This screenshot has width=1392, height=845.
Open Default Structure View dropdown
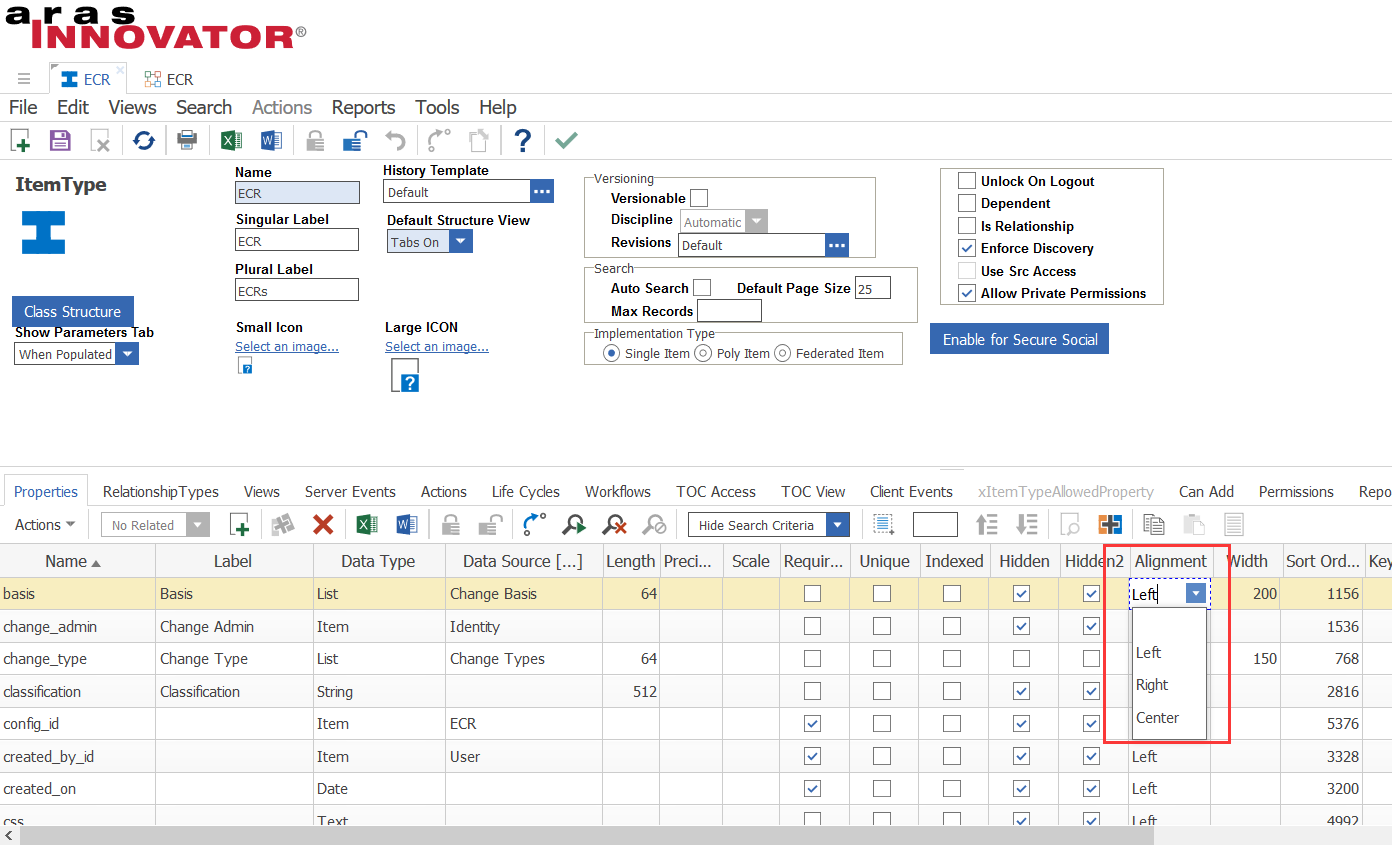[460, 242]
